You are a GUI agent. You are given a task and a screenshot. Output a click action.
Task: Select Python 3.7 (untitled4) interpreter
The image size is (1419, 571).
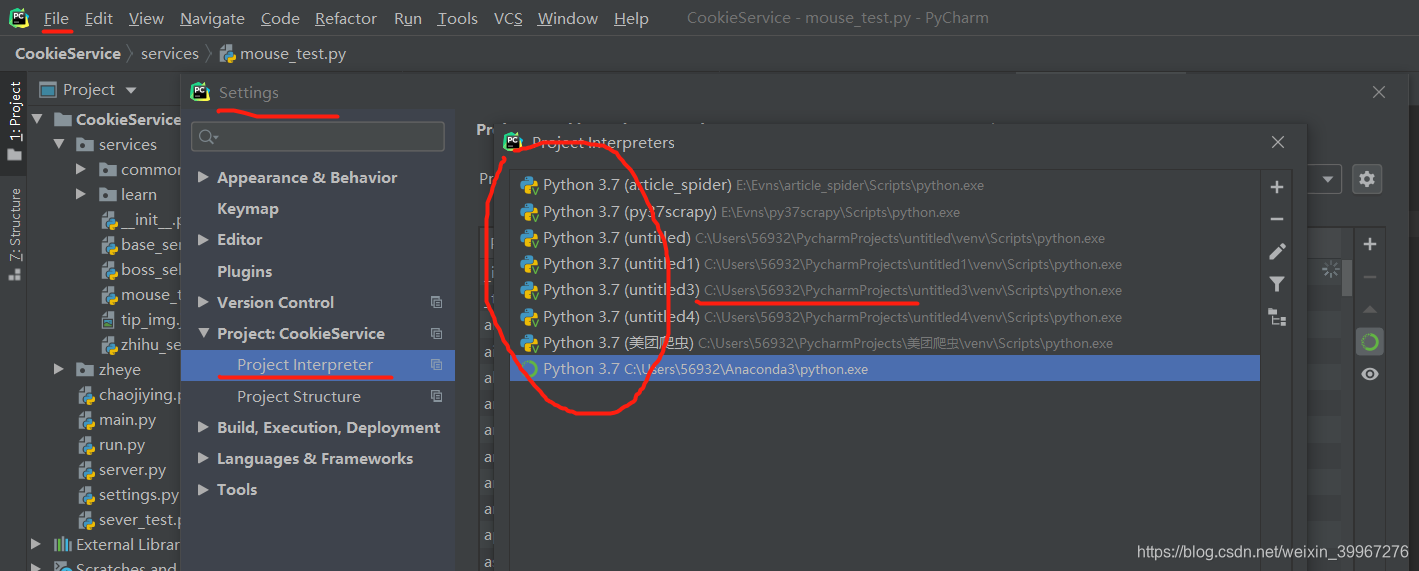click(885, 317)
